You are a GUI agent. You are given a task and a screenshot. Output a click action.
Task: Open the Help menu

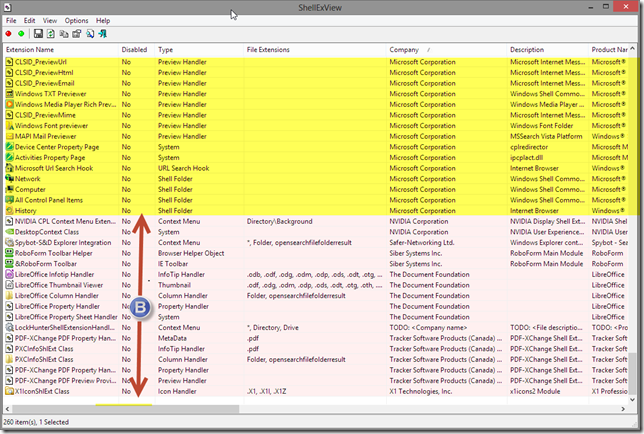click(103, 21)
